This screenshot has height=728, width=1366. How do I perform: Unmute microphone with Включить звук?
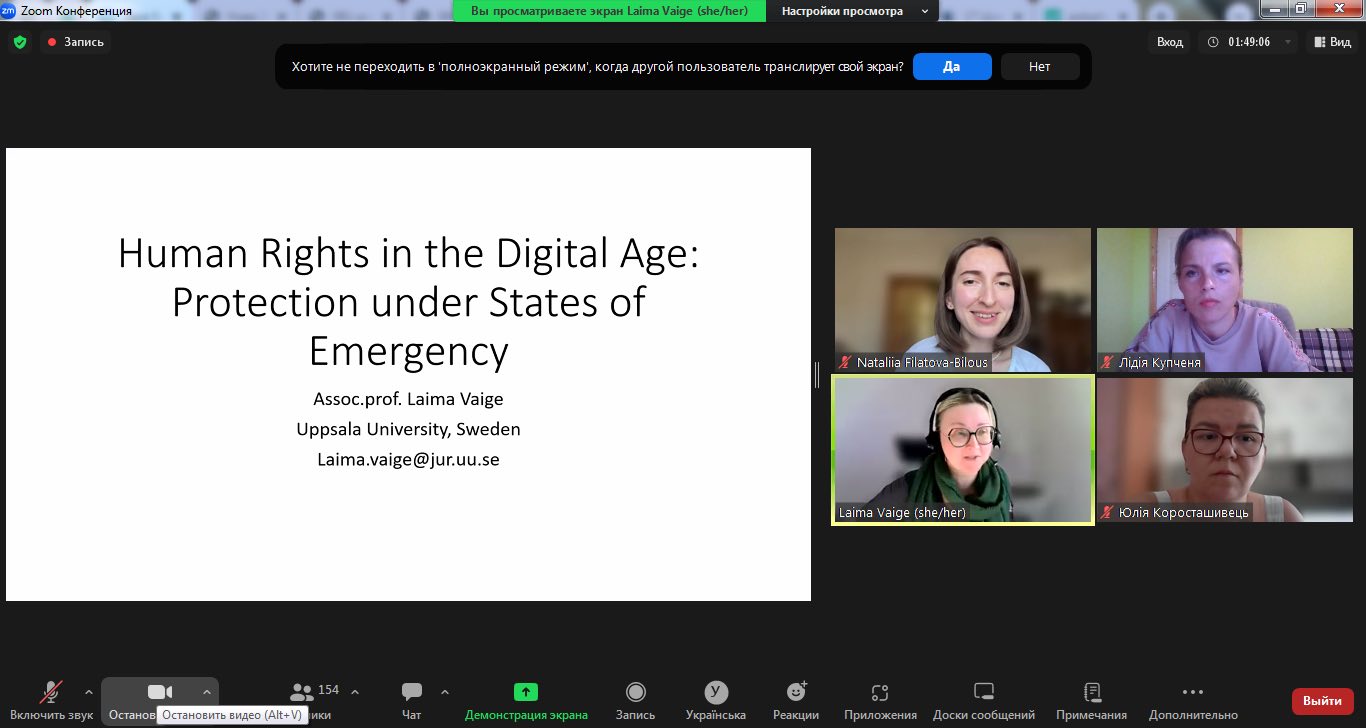(x=50, y=693)
